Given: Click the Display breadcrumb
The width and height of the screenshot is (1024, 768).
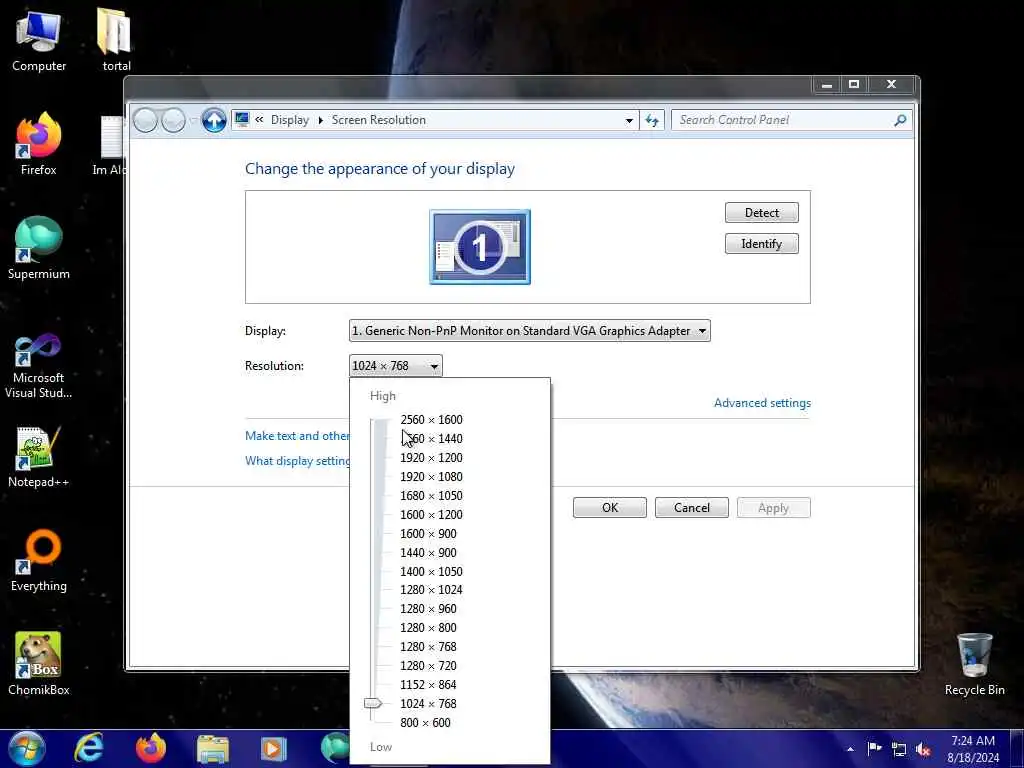Looking at the screenshot, I should click(289, 120).
